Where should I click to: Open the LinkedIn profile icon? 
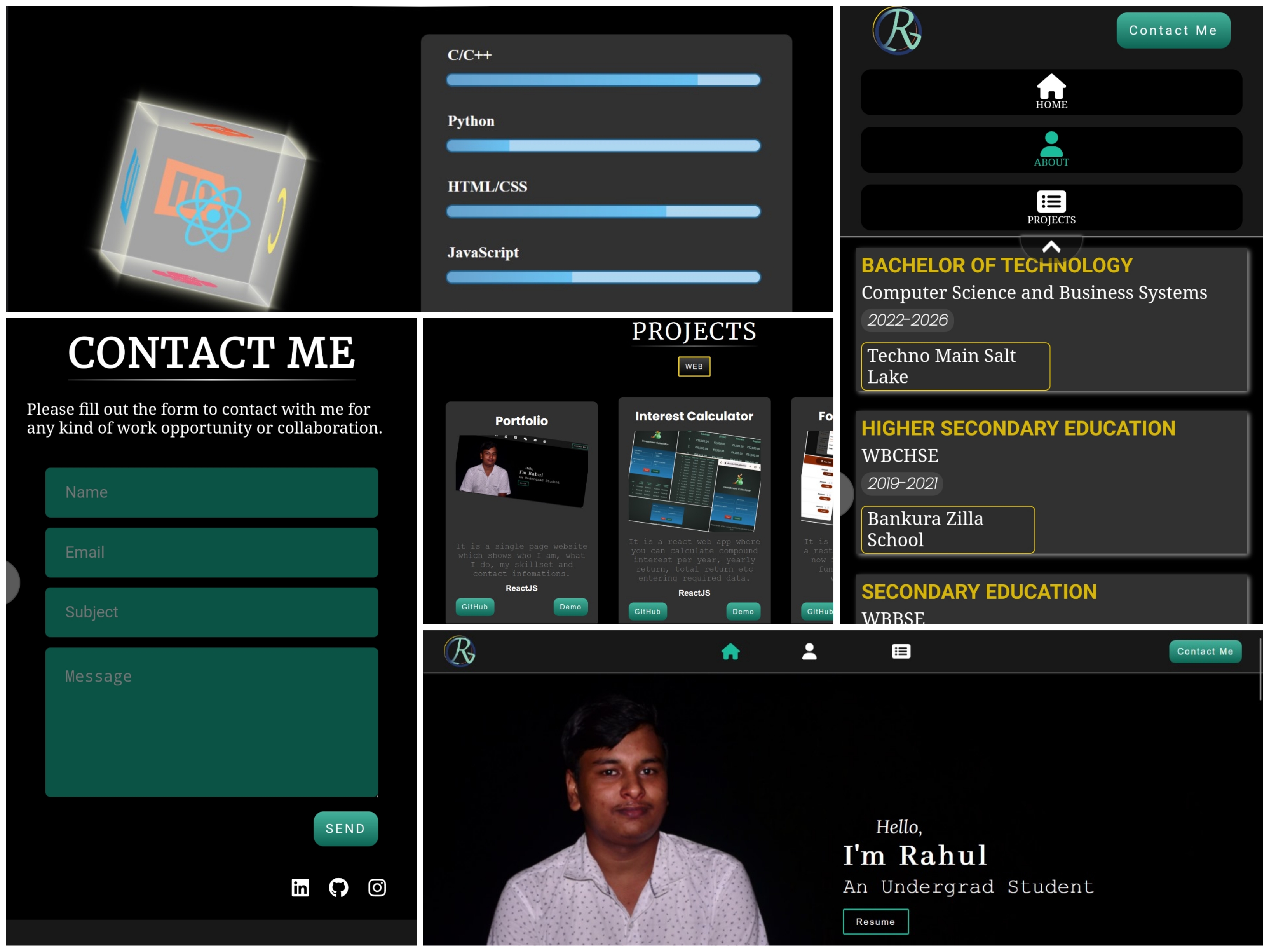pyautogui.click(x=300, y=887)
